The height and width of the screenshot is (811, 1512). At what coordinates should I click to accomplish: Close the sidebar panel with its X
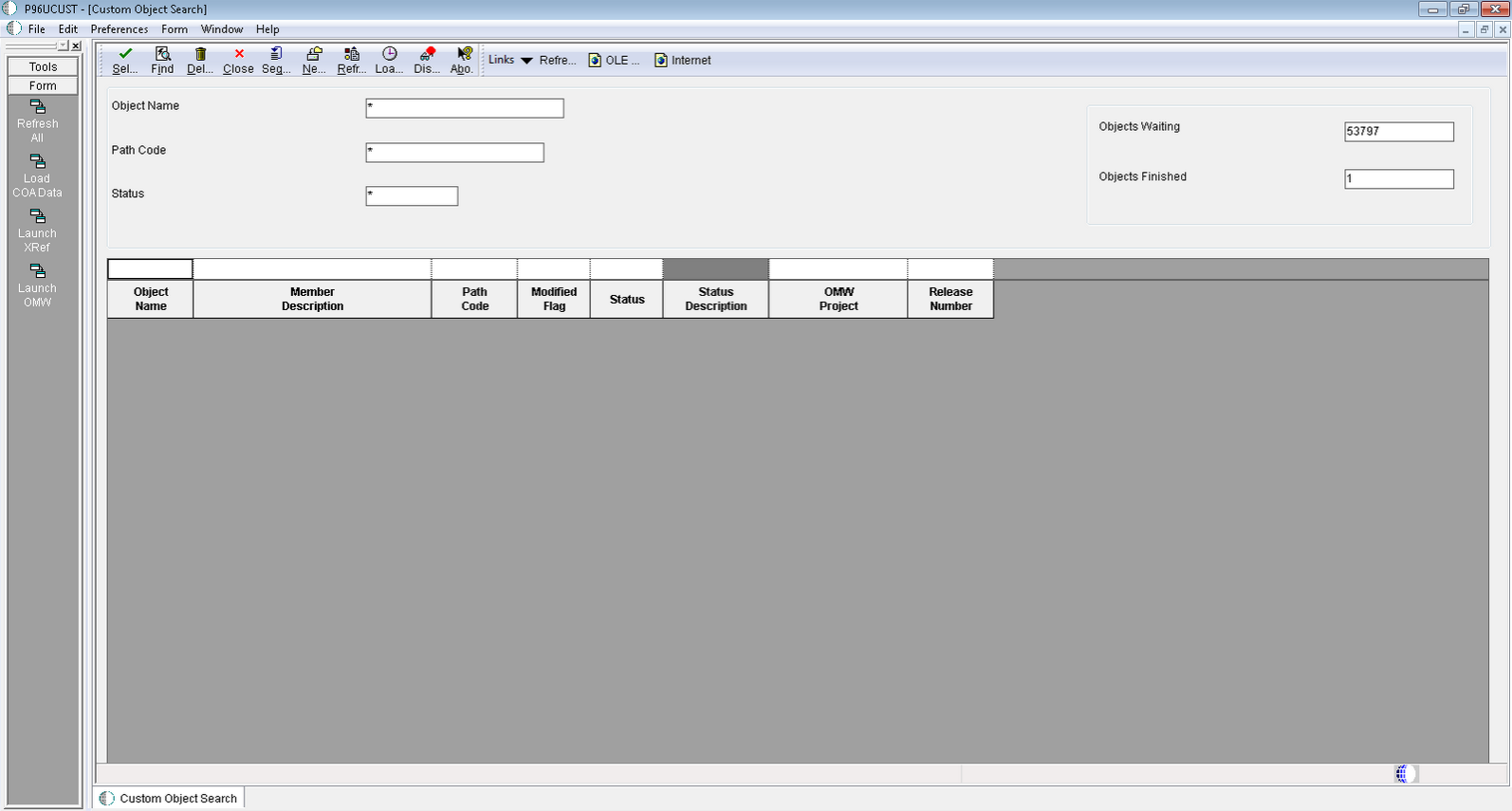click(x=77, y=46)
